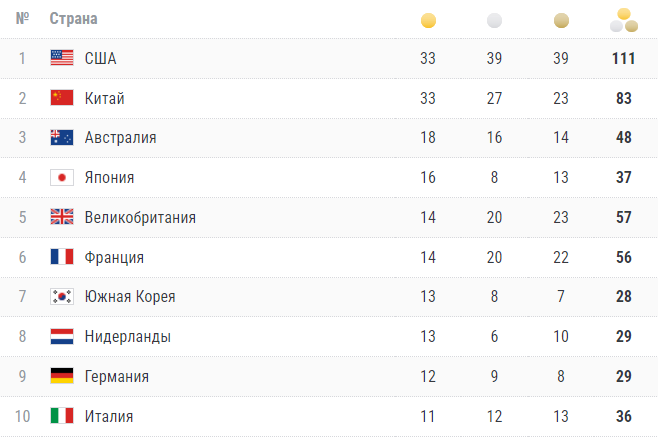Image resolution: width=658 pixels, height=437 pixels.
Task: Click USA's total medal count 111
Action: point(624,58)
